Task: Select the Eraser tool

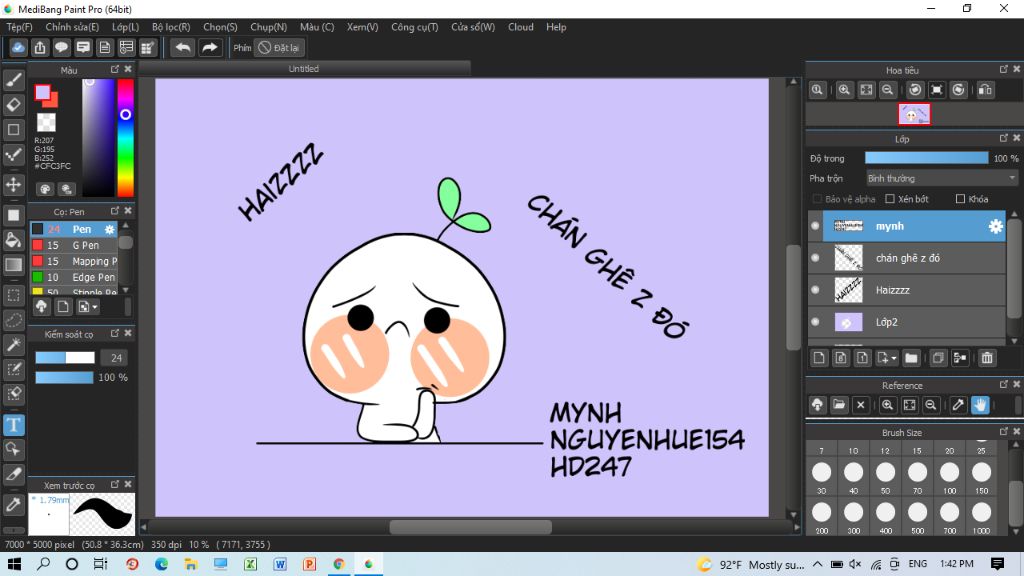Action: (x=14, y=104)
